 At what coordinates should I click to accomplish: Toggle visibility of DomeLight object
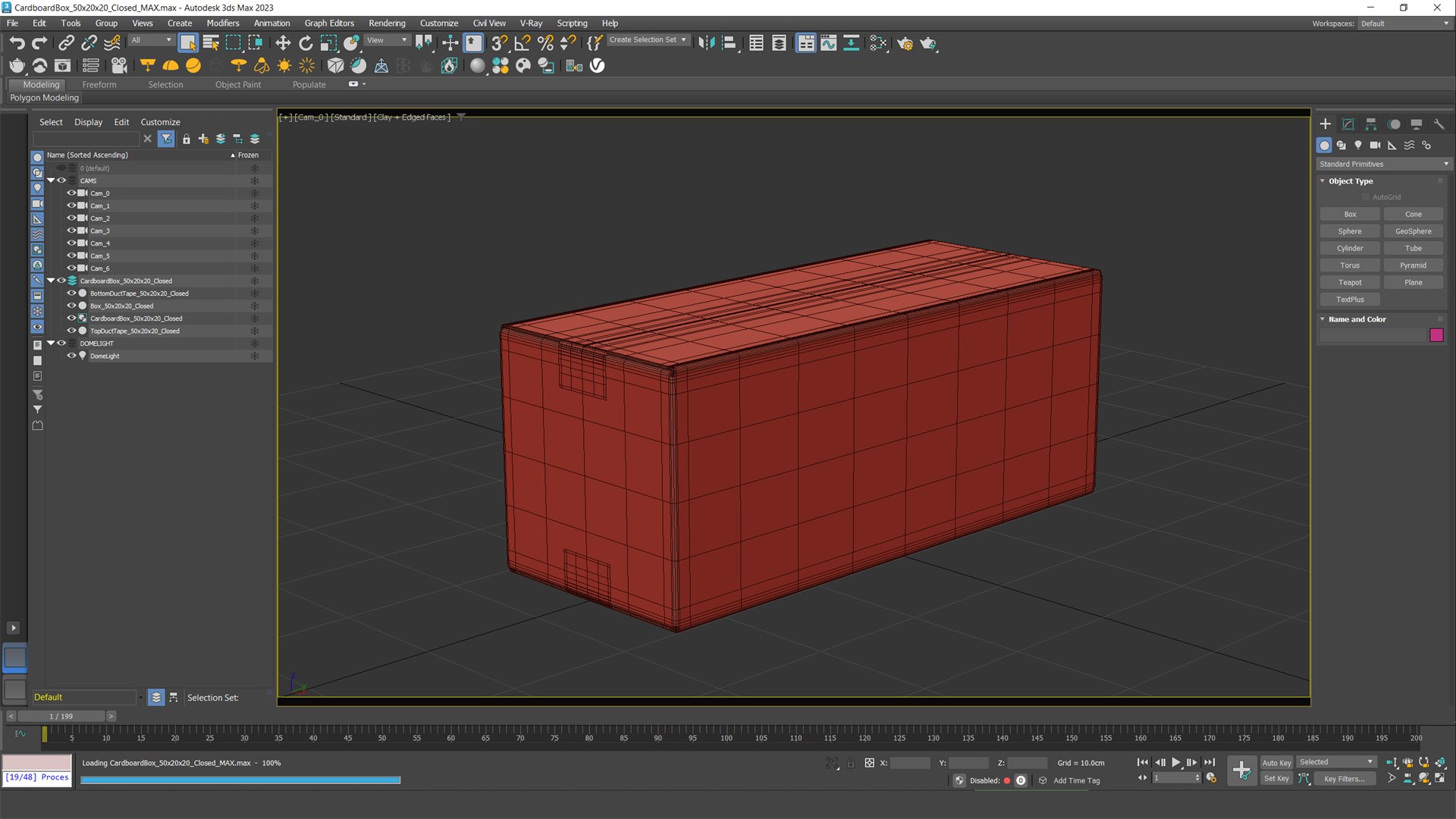[x=71, y=356]
